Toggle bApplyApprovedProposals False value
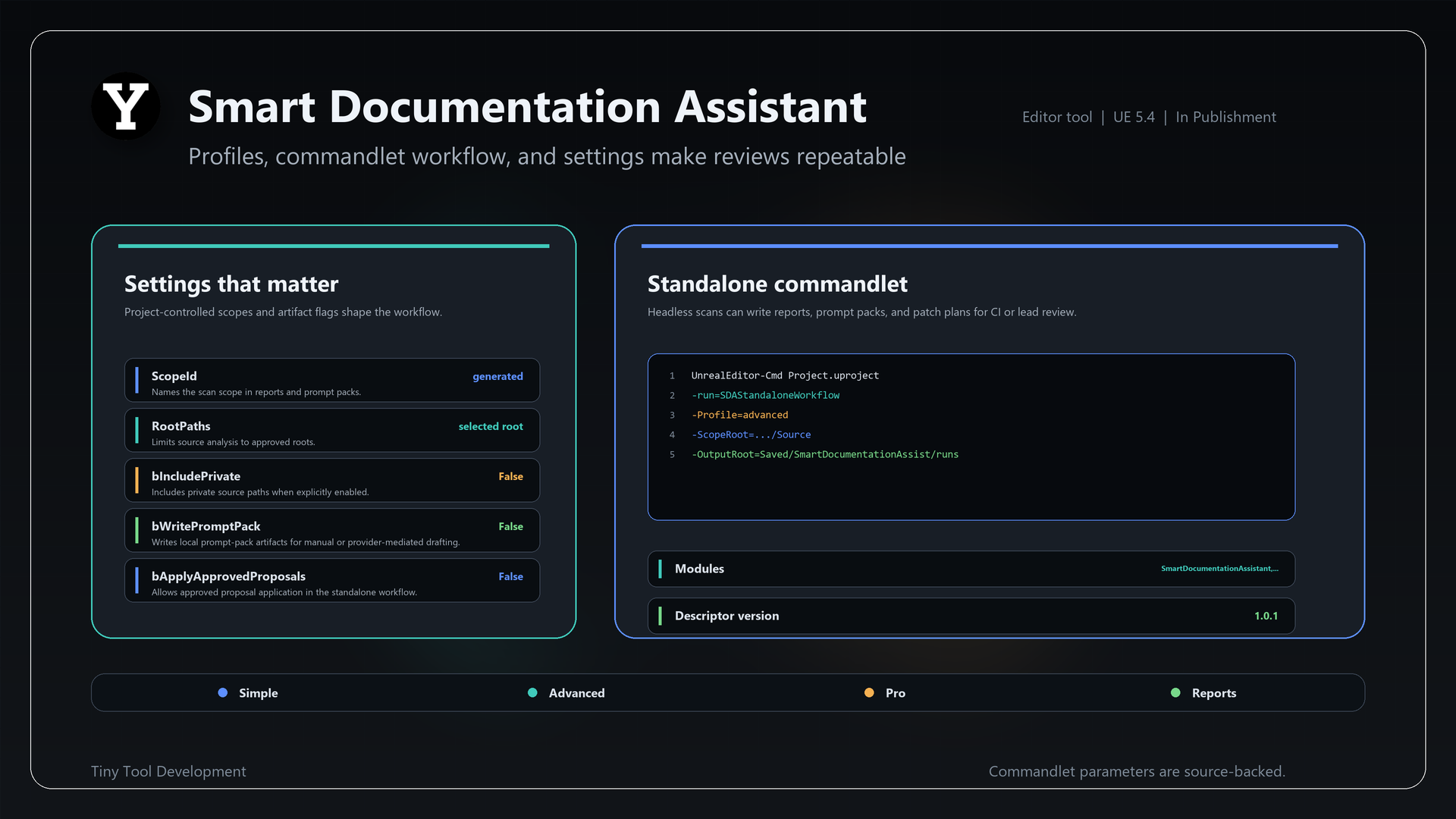The height and width of the screenshot is (819, 1456). pos(510,576)
